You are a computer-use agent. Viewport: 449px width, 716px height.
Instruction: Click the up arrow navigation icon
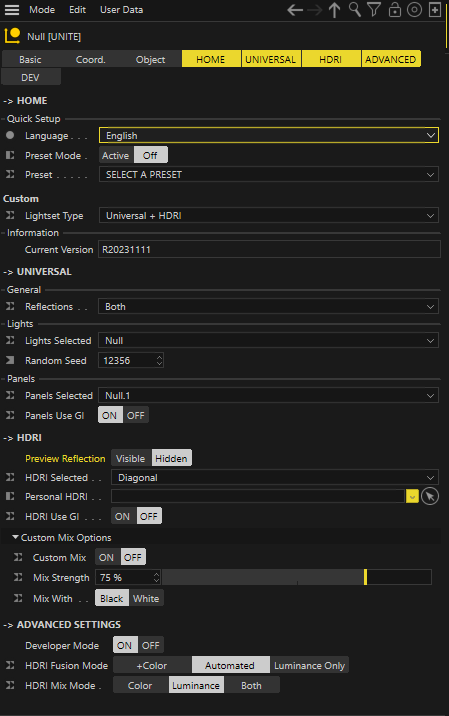(x=334, y=10)
